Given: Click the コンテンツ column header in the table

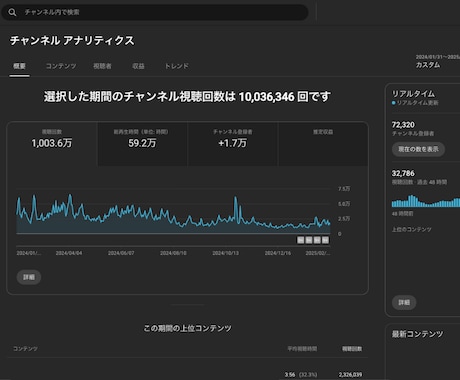Looking at the screenshot, I should pyautogui.click(x=25, y=349).
